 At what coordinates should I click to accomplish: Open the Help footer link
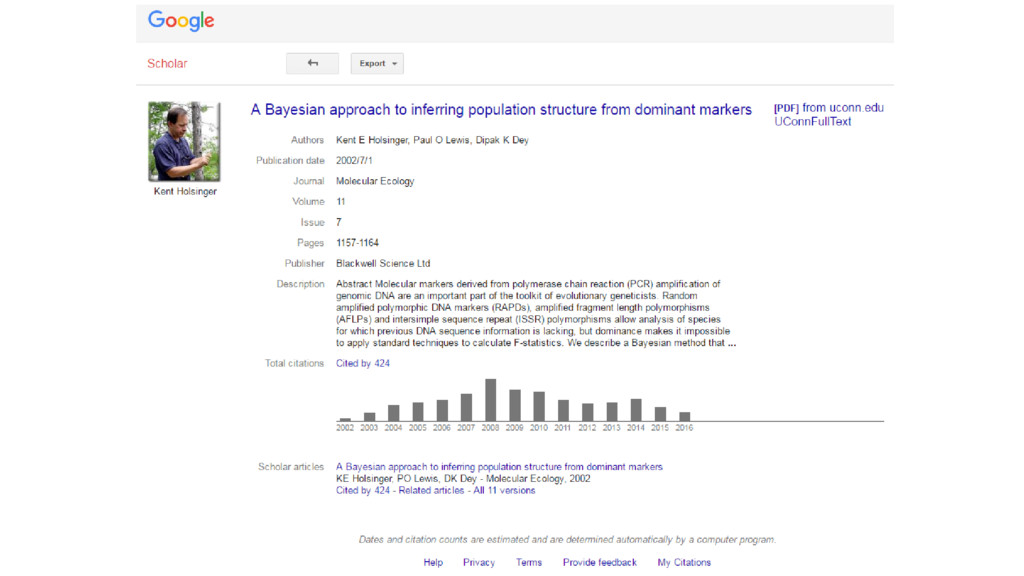tap(433, 563)
